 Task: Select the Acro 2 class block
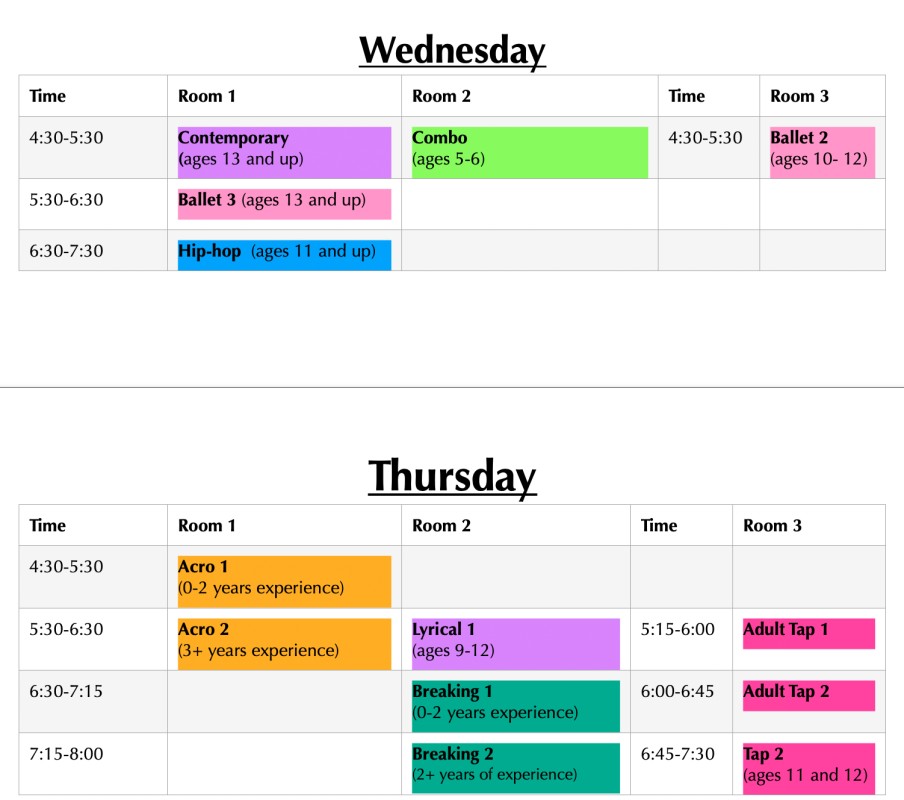(284, 644)
